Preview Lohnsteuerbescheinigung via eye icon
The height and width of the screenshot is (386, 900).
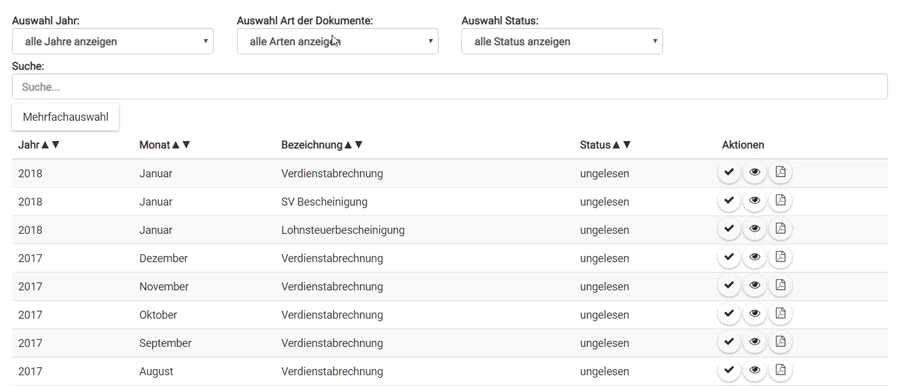coord(755,228)
